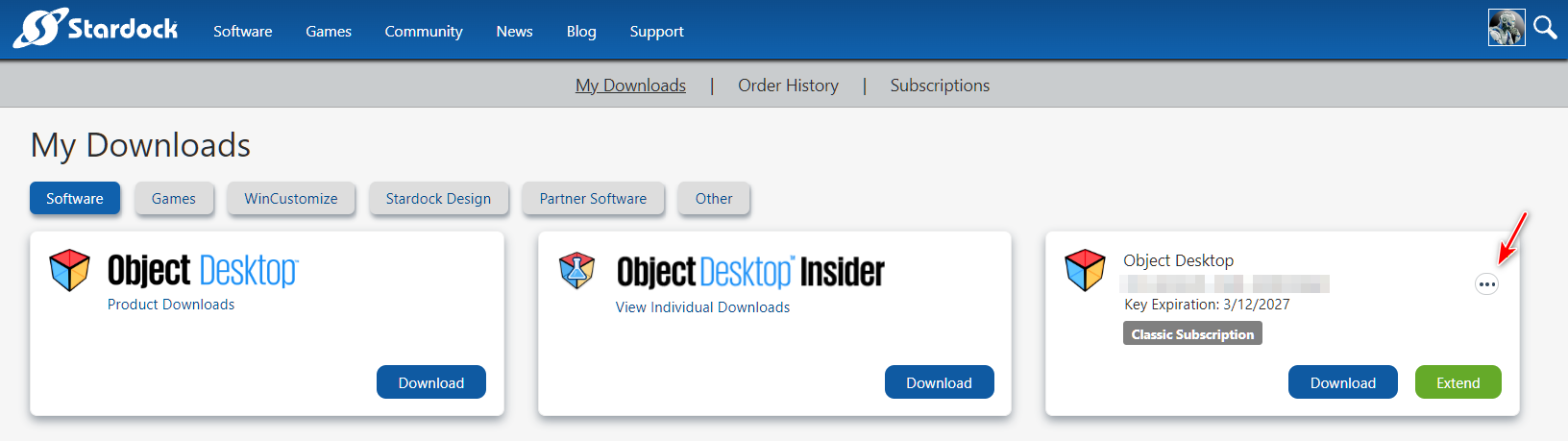This screenshot has width=1568, height=441.
Task: Switch to the Stardock Design tab
Action: (438, 199)
